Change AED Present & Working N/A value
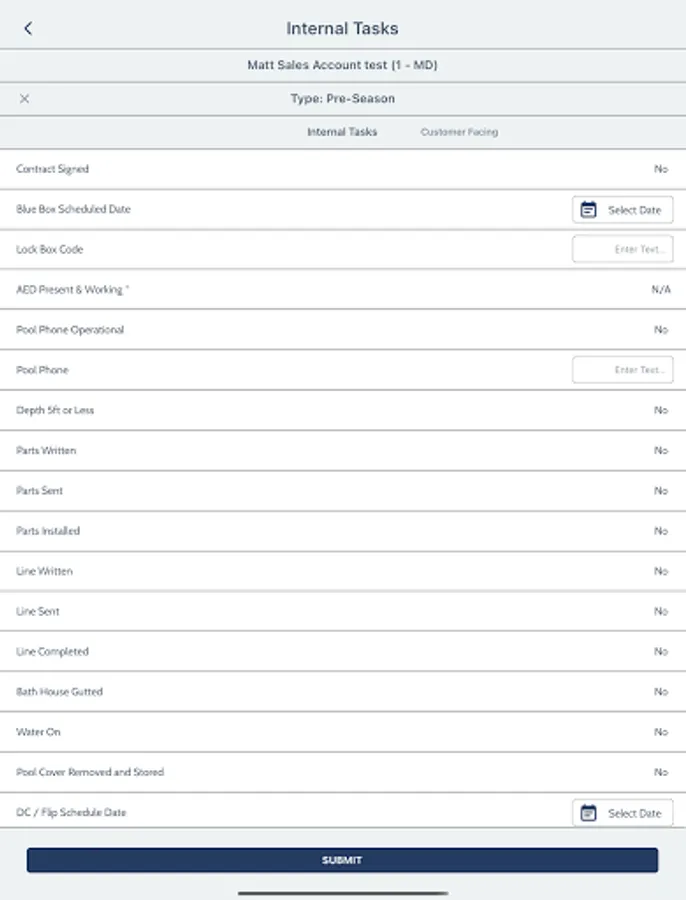The height and width of the screenshot is (900, 686). tap(660, 290)
